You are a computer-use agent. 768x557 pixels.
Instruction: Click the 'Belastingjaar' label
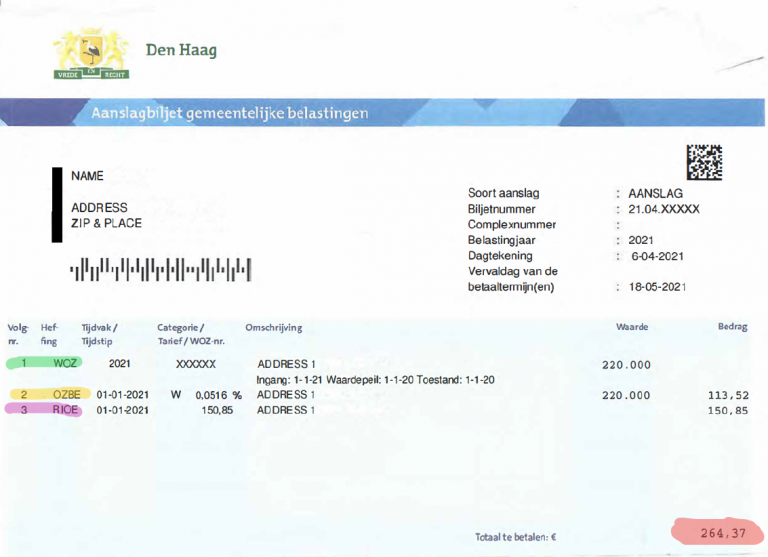(502, 240)
